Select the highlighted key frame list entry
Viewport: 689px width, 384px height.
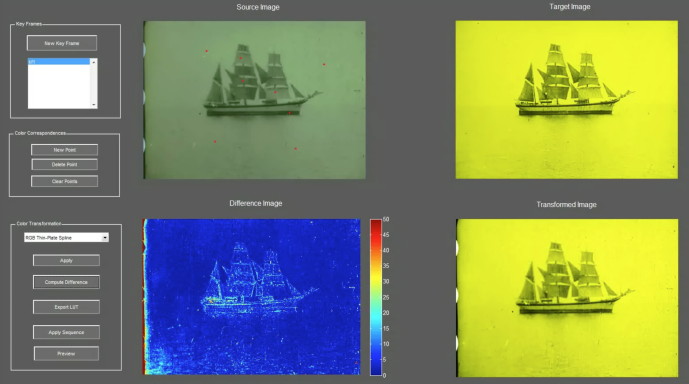click(x=59, y=62)
